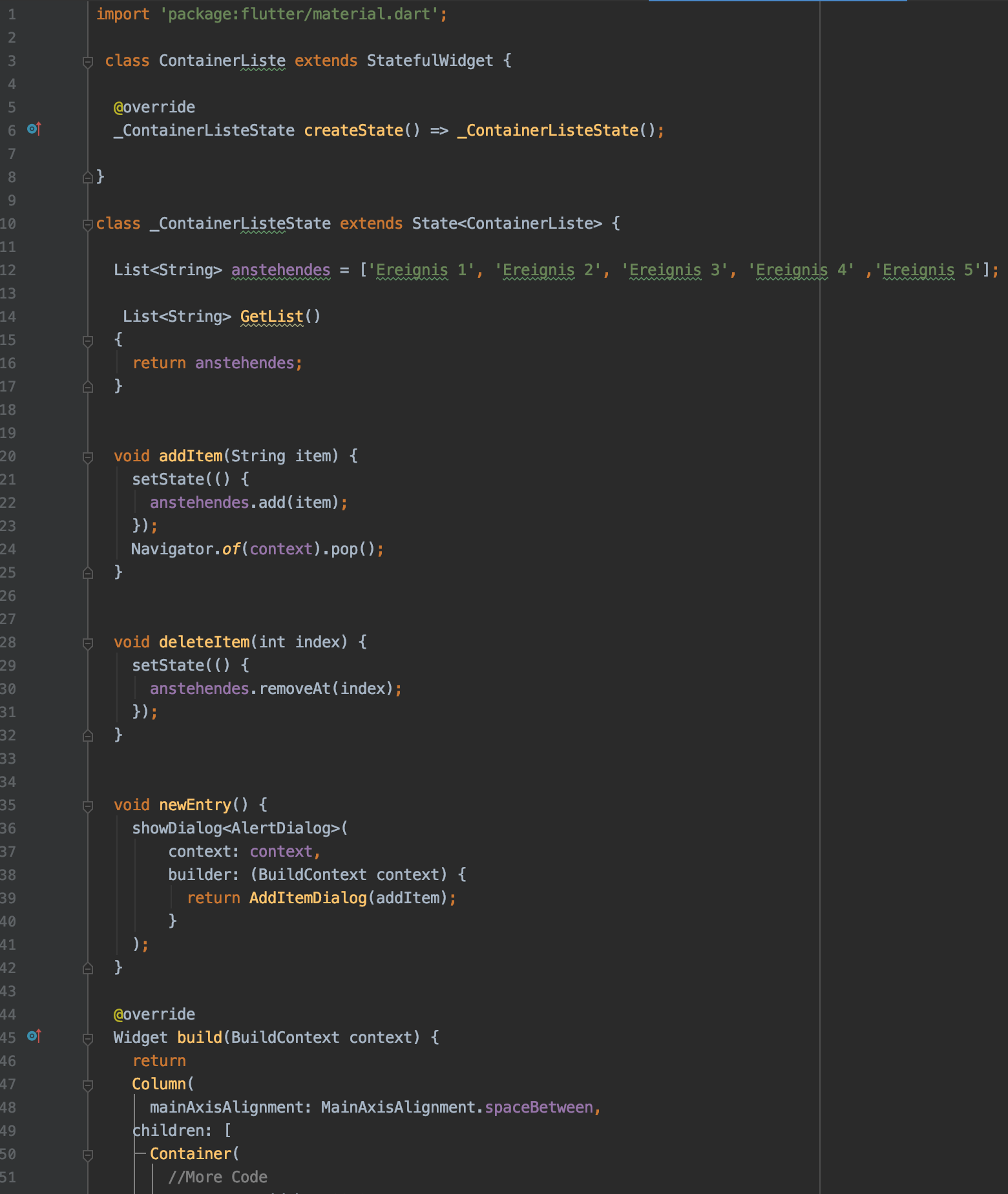Click the deleteItem method name
Screen dimensions: 1008x1194
click(x=204, y=642)
